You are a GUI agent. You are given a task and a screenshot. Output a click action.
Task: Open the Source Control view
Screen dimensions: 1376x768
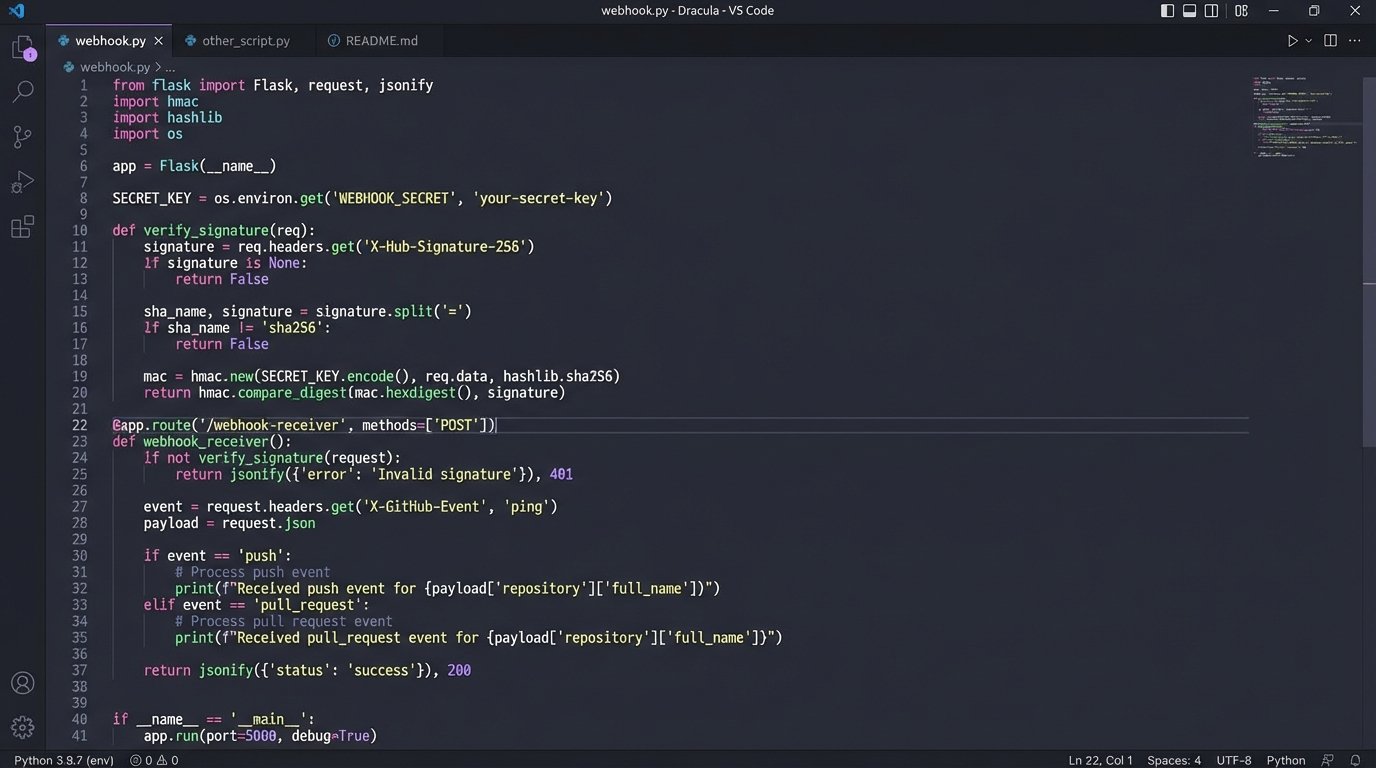point(22,137)
